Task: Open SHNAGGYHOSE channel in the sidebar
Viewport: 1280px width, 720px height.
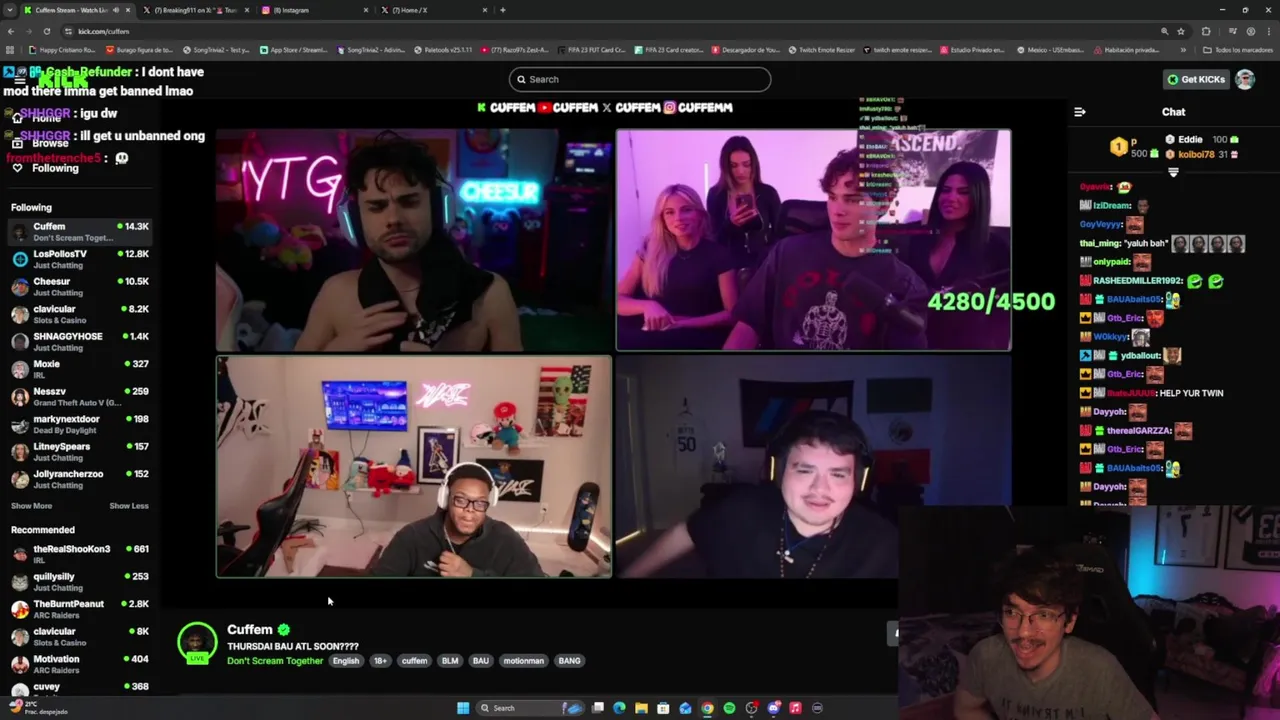Action: (80, 342)
